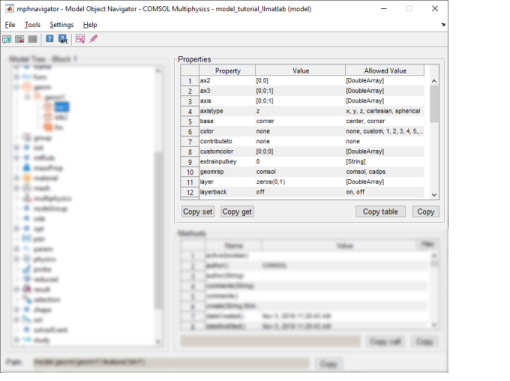This screenshot has height=381, width=510.
Task: Click the pink feather icon in toolbar
Action: tap(93, 39)
